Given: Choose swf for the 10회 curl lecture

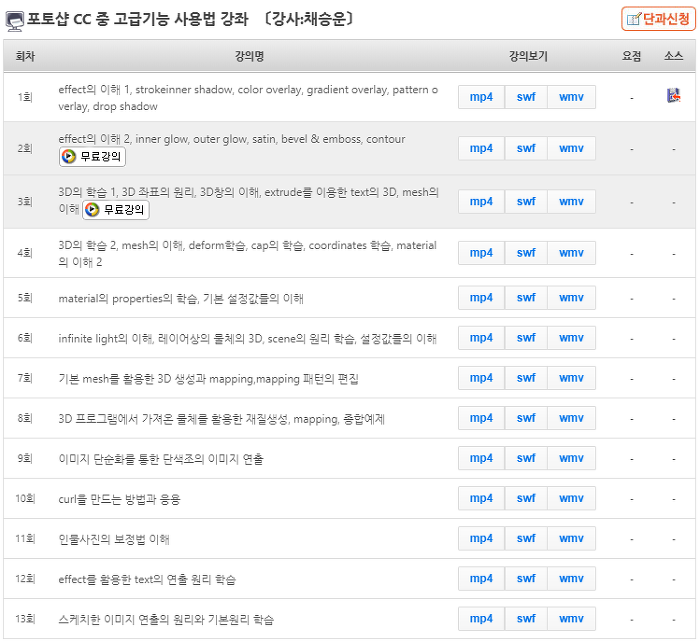Looking at the screenshot, I should [526, 499].
